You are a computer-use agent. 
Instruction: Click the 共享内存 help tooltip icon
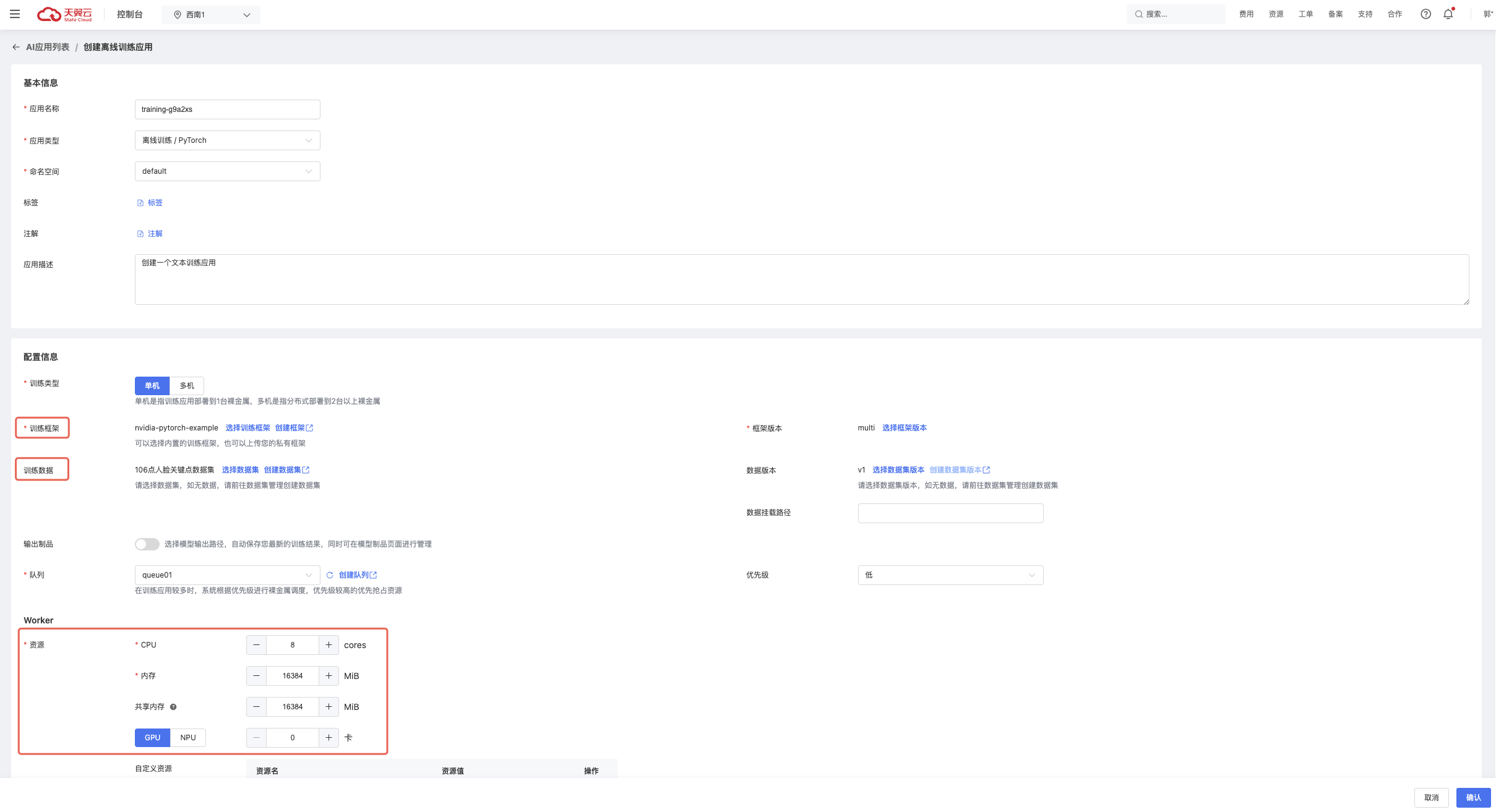173,707
